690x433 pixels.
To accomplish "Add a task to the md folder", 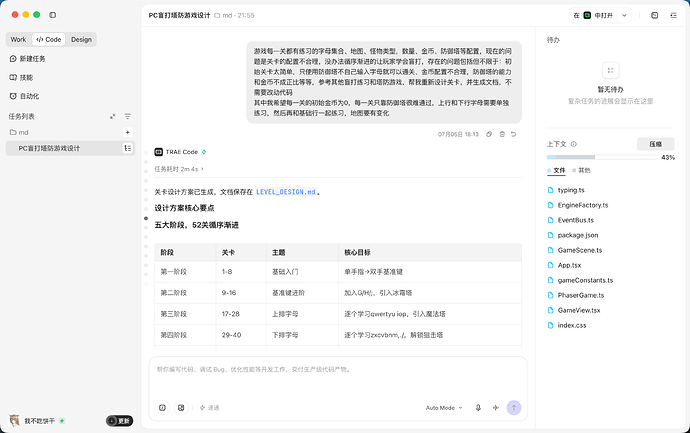I will pos(128,132).
